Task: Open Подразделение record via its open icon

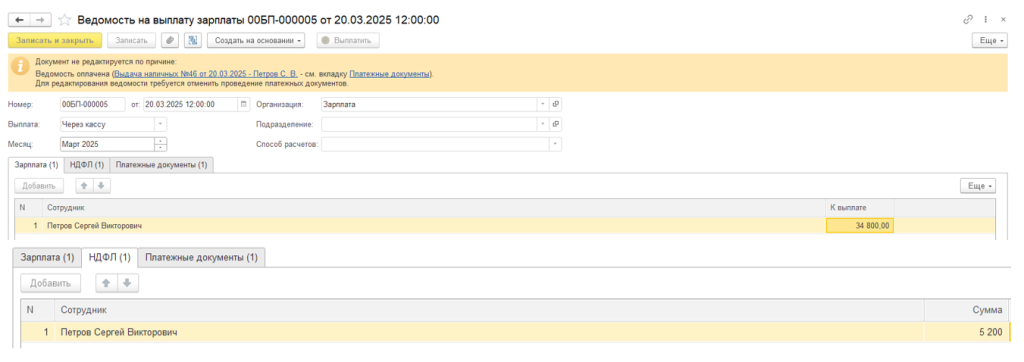Action: tap(556, 124)
